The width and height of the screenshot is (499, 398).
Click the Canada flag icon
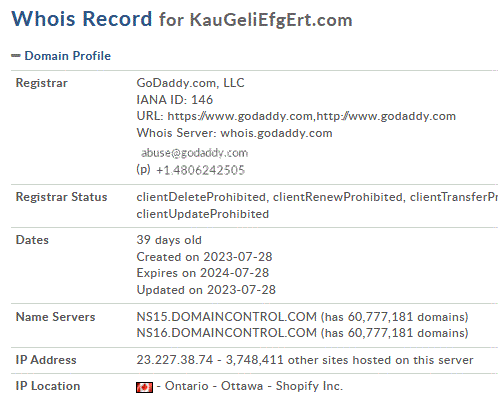tap(144, 387)
